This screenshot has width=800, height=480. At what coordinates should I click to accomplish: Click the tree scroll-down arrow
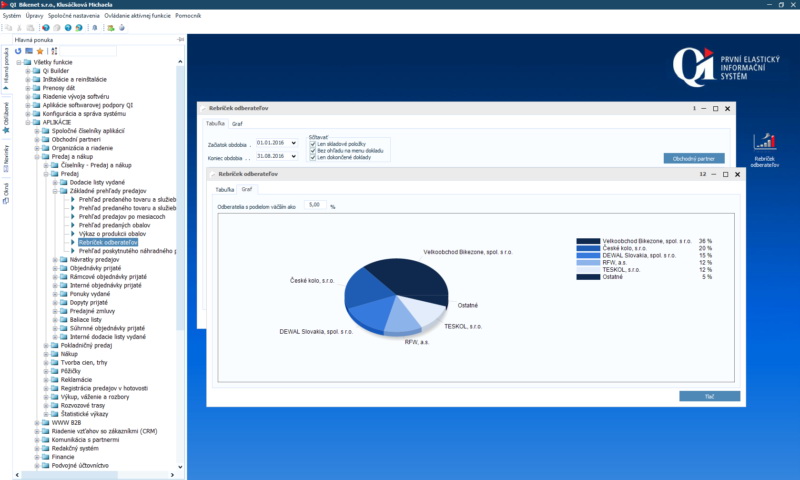[180, 466]
